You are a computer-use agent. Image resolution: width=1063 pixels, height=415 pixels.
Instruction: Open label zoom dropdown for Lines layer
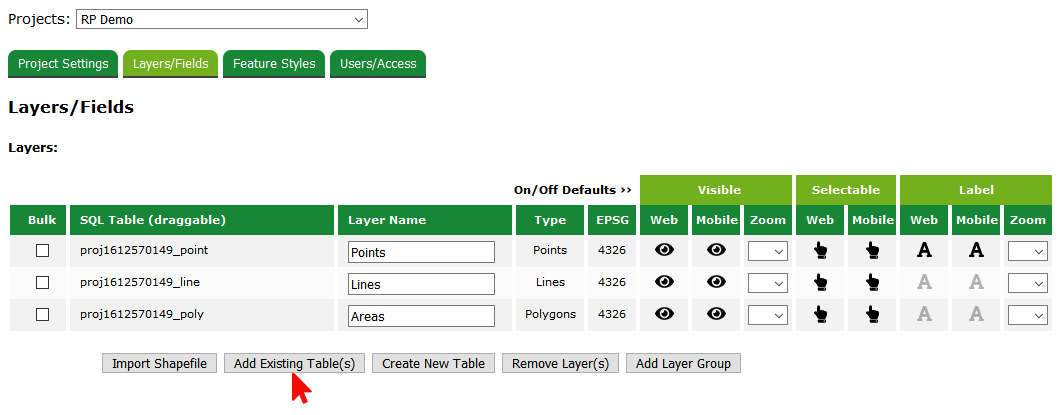[x=1027, y=283]
